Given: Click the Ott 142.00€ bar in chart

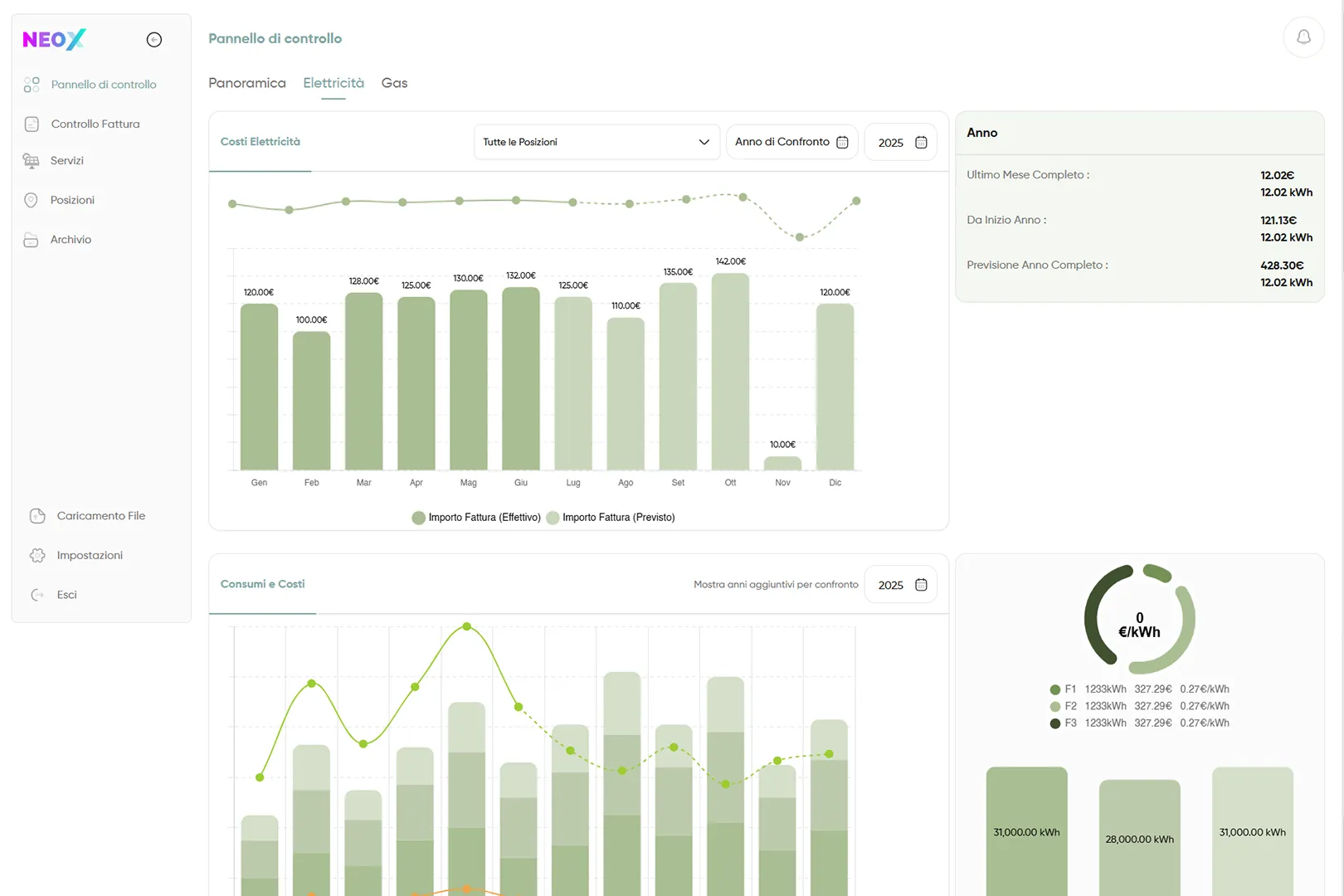Looking at the screenshot, I should coord(730,372).
